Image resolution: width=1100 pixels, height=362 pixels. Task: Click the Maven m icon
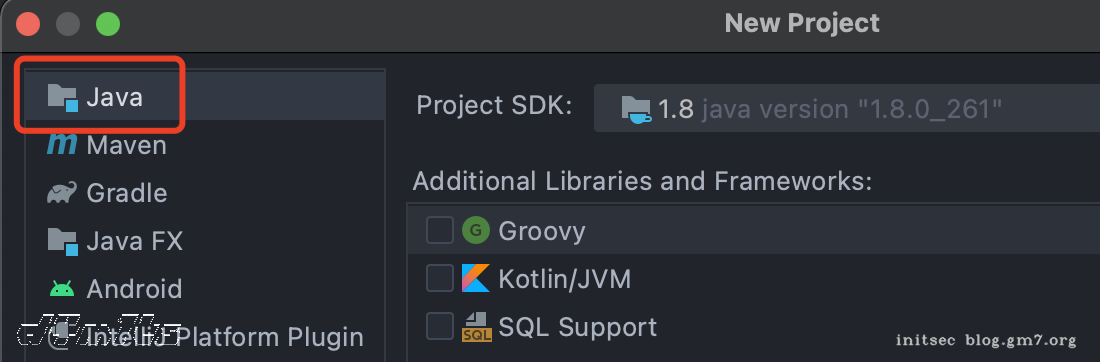tap(62, 145)
